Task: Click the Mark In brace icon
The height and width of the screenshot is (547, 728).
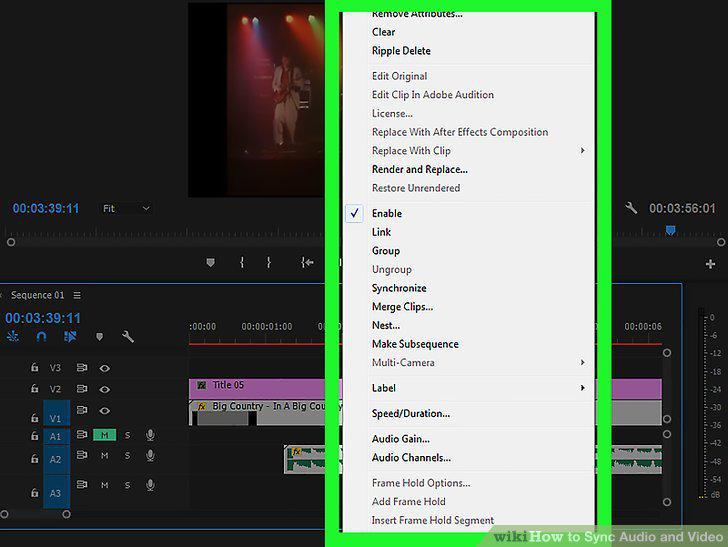Action: click(242, 263)
